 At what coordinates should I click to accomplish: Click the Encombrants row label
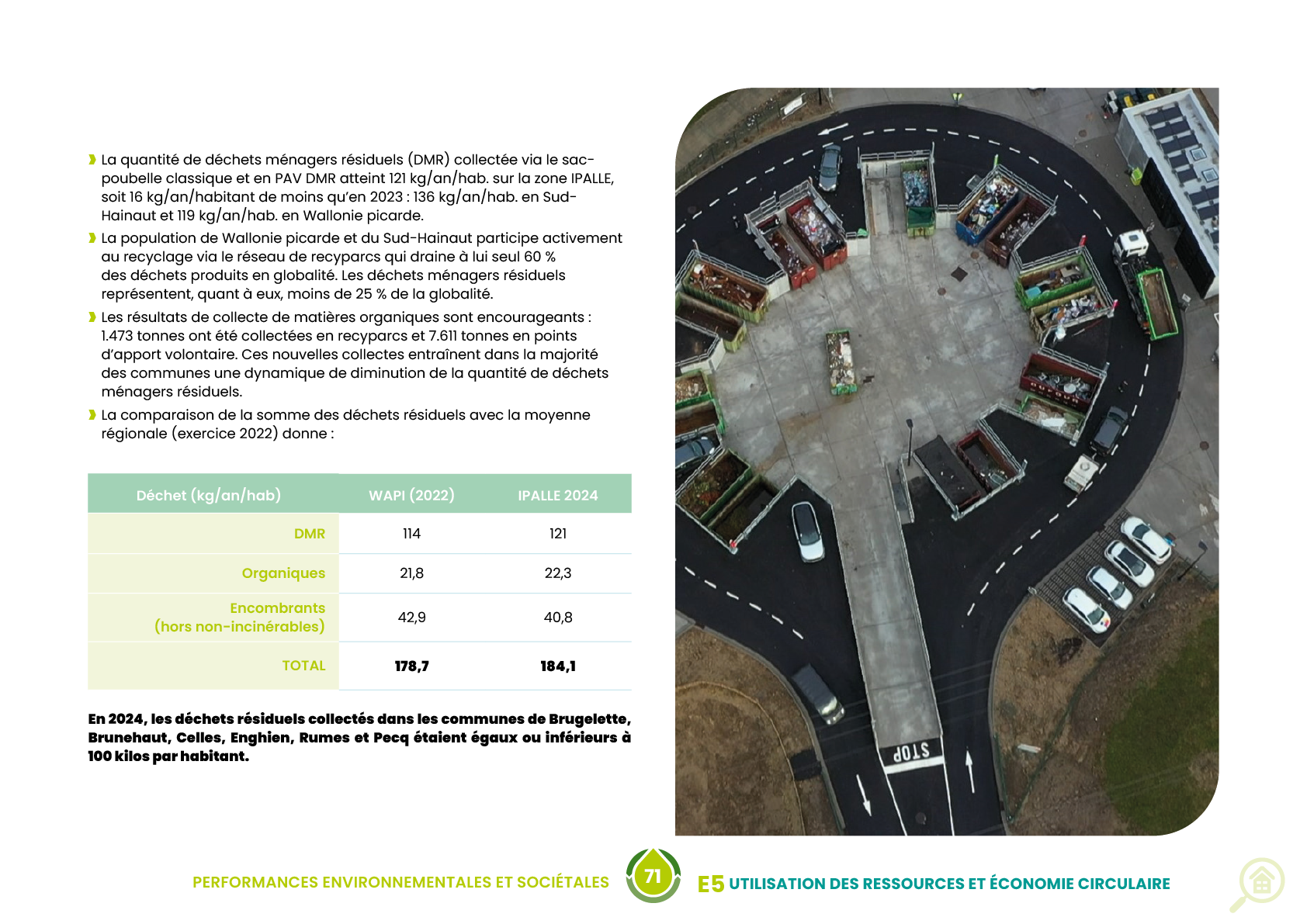[277, 608]
